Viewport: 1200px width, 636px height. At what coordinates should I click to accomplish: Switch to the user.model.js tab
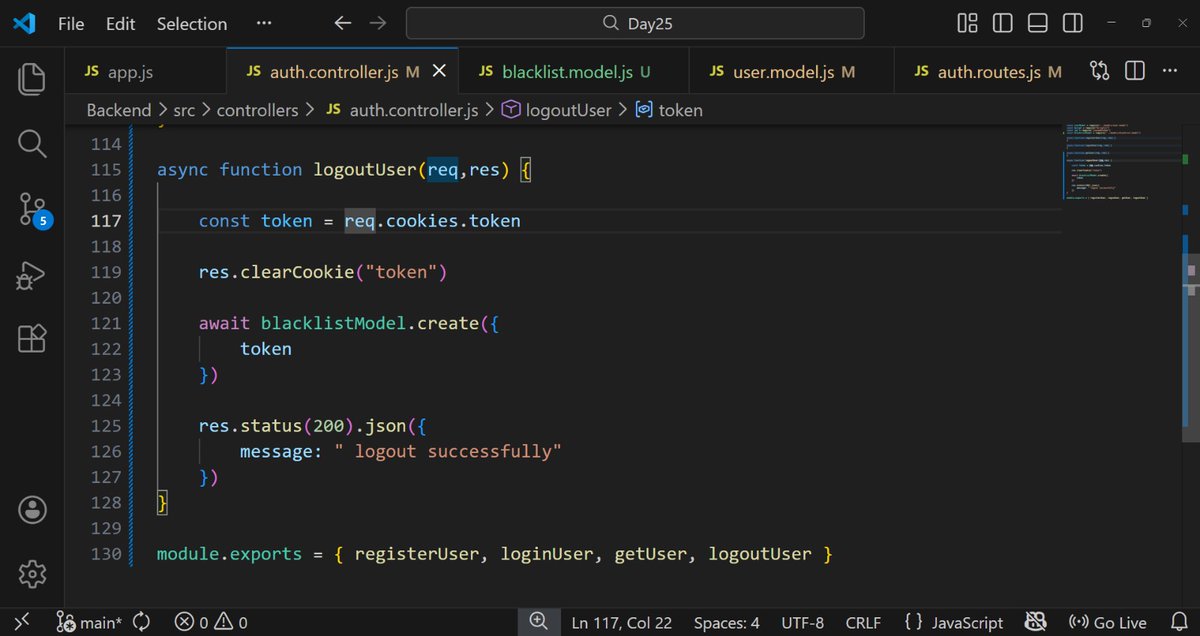click(x=791, y=72)
